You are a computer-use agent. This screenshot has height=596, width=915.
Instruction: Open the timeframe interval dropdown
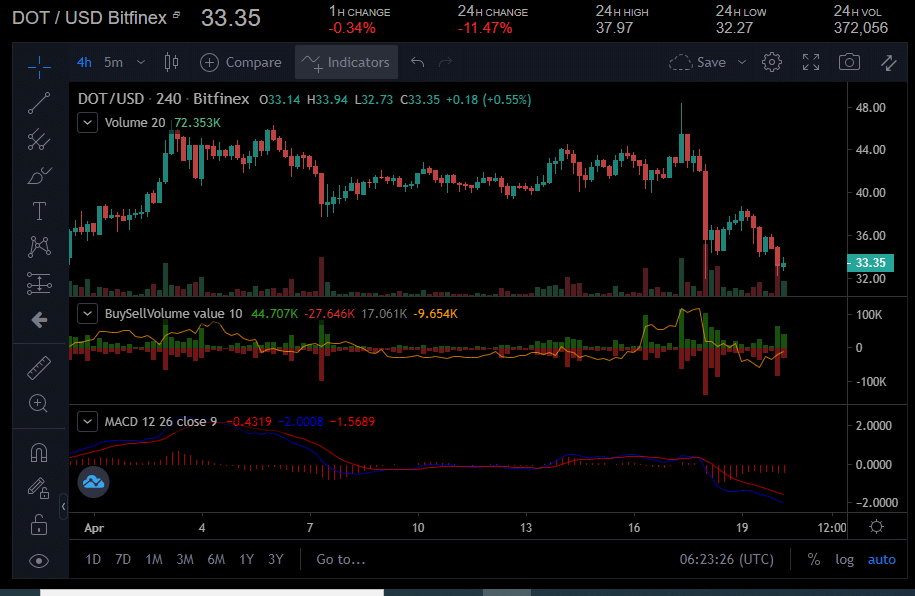pyautogui.click(x=141, y=62)
